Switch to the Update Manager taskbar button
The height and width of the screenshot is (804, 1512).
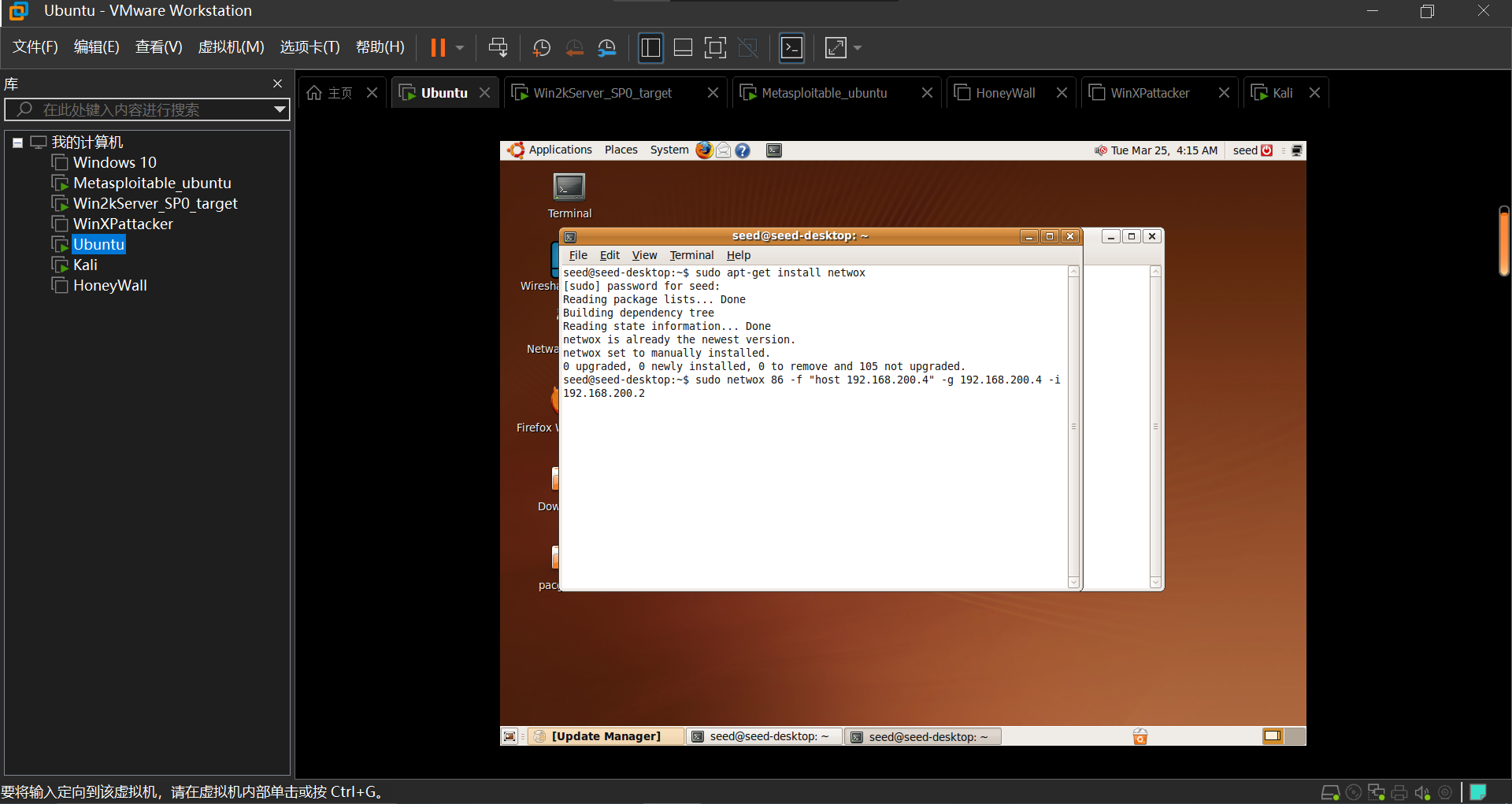point(605,736)
